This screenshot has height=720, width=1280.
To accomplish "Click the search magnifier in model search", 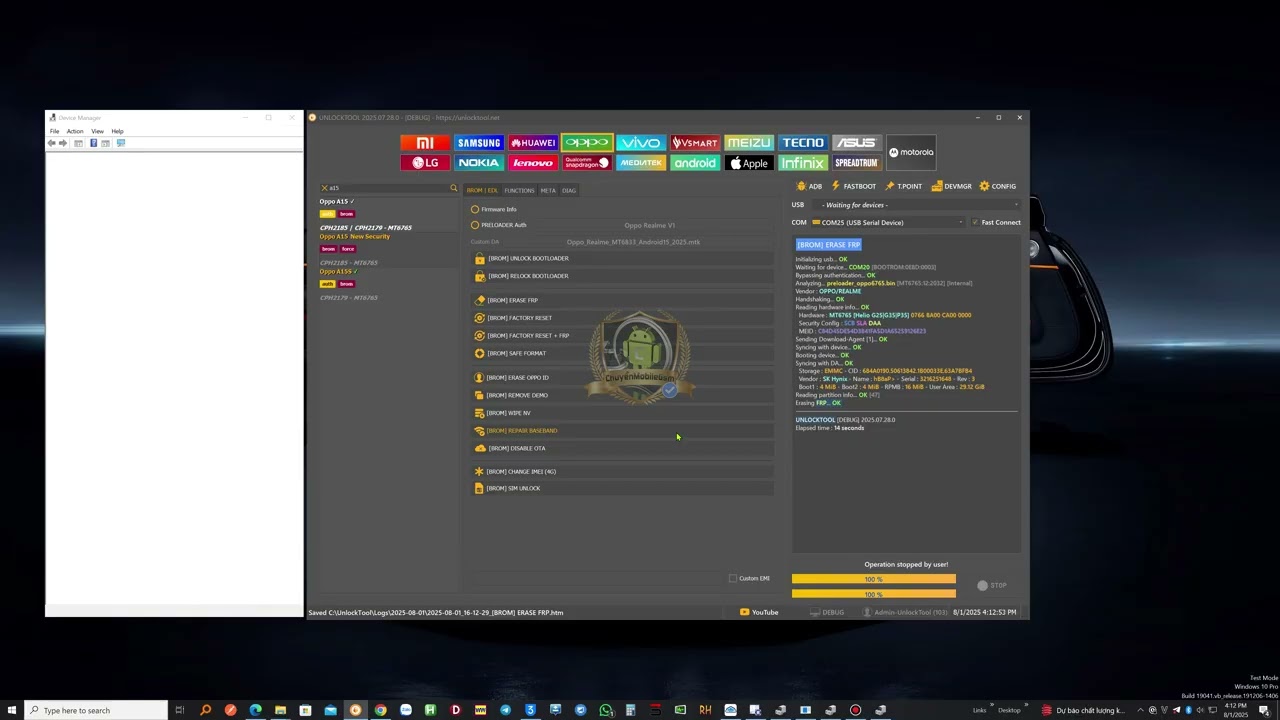I will (x=453, y=188).
